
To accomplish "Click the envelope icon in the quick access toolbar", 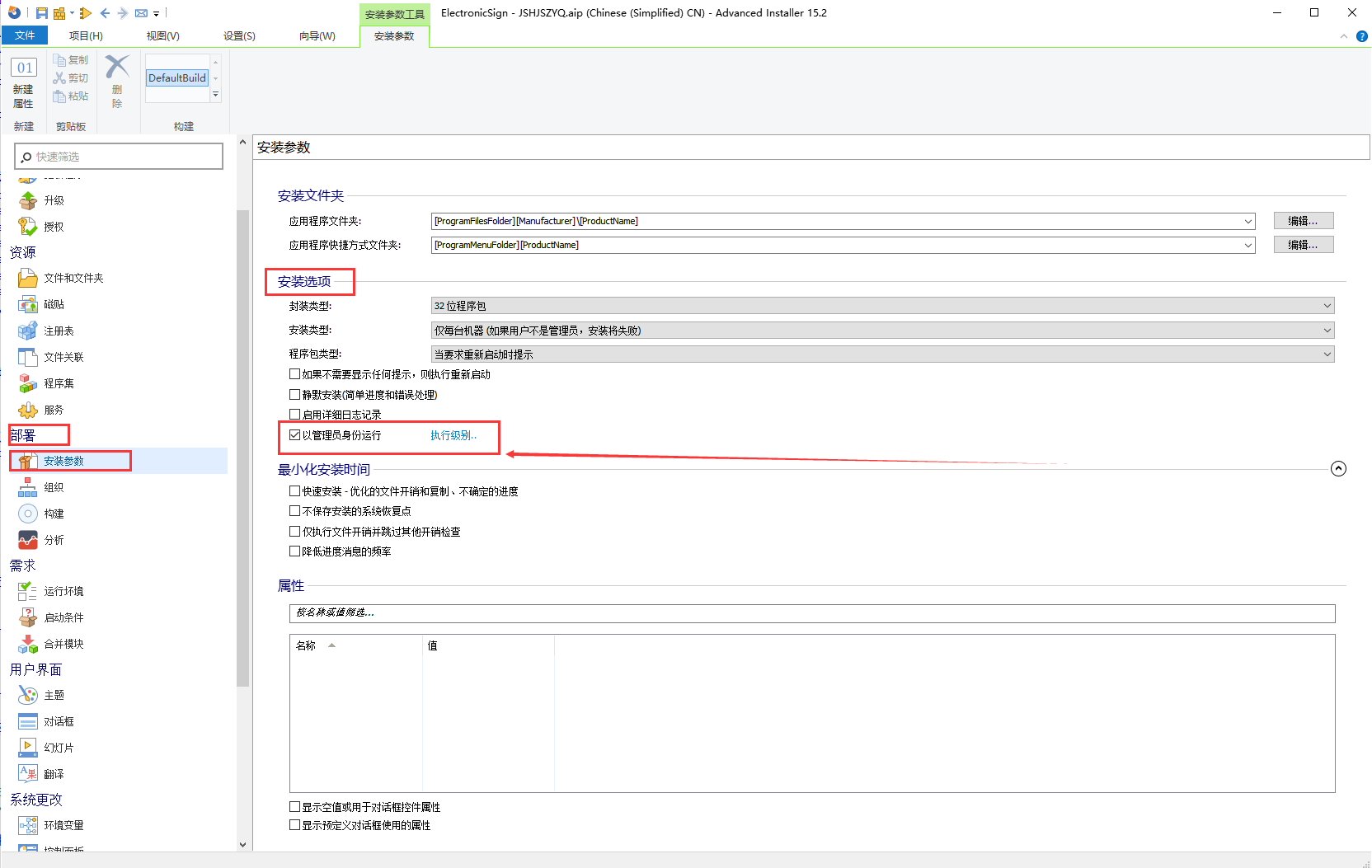I will tap(141, 13).
